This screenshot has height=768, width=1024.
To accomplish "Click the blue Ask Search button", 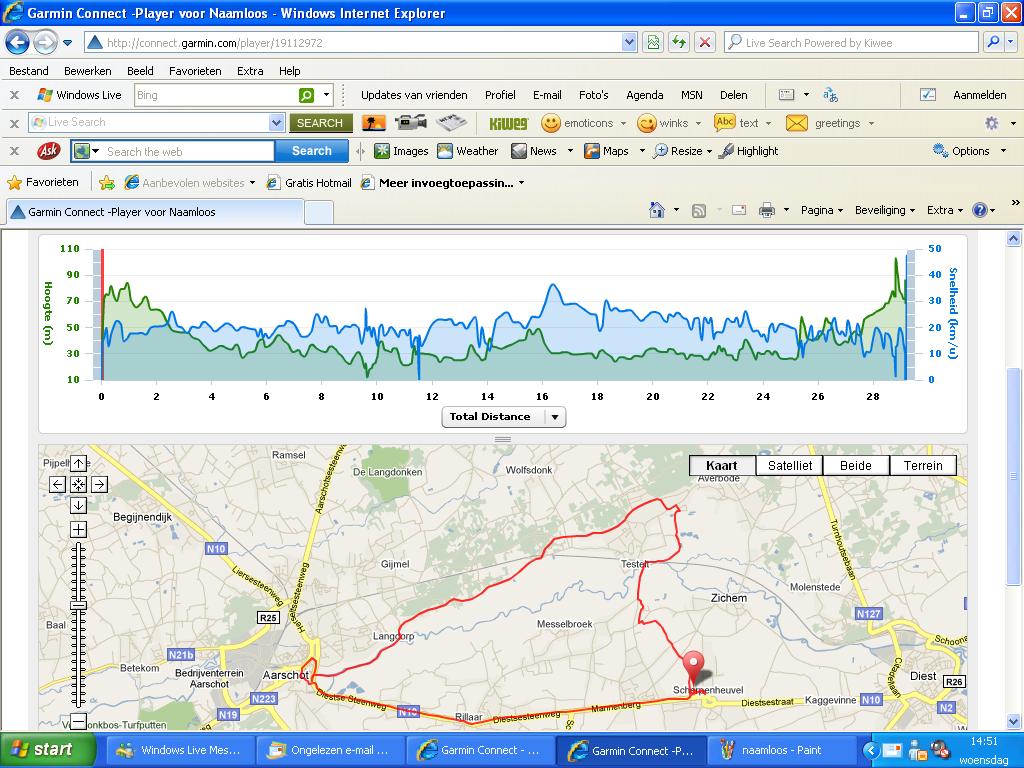I will pyautogui.click(x=312, y=151).
